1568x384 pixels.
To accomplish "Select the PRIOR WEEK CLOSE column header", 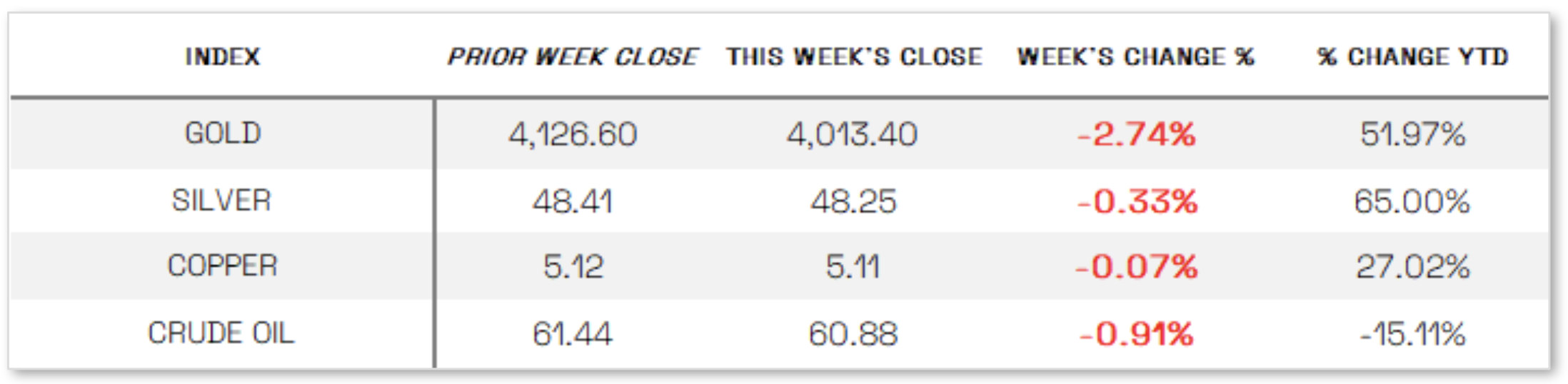I will click(572, 56).
